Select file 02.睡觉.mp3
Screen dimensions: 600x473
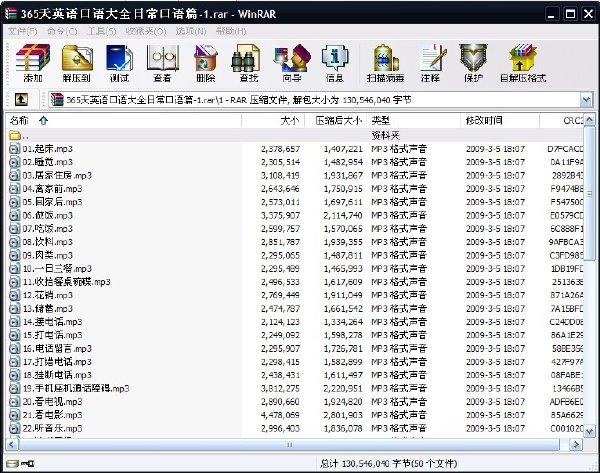(x=48, y=162)
